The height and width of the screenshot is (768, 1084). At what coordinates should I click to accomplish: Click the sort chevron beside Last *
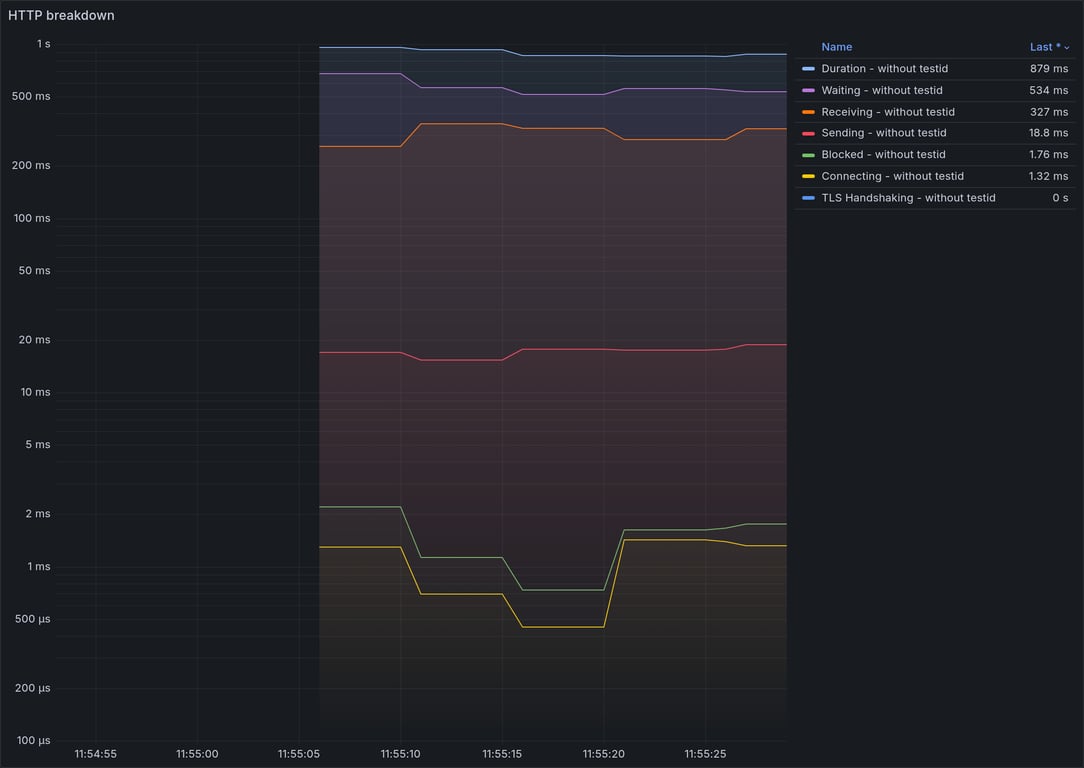tap(1067, 48)
